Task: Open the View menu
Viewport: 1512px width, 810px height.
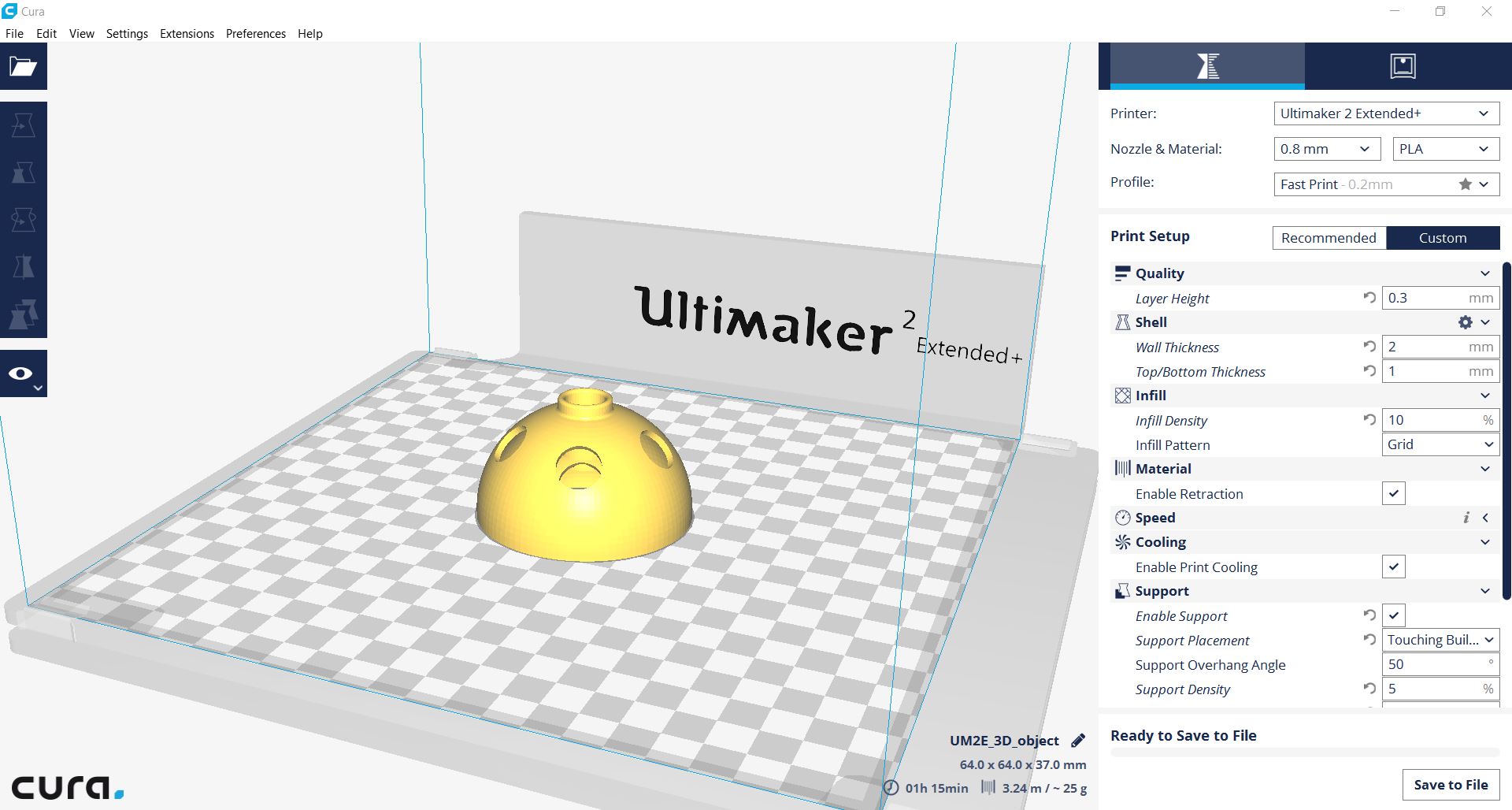Action: point(81,33)
